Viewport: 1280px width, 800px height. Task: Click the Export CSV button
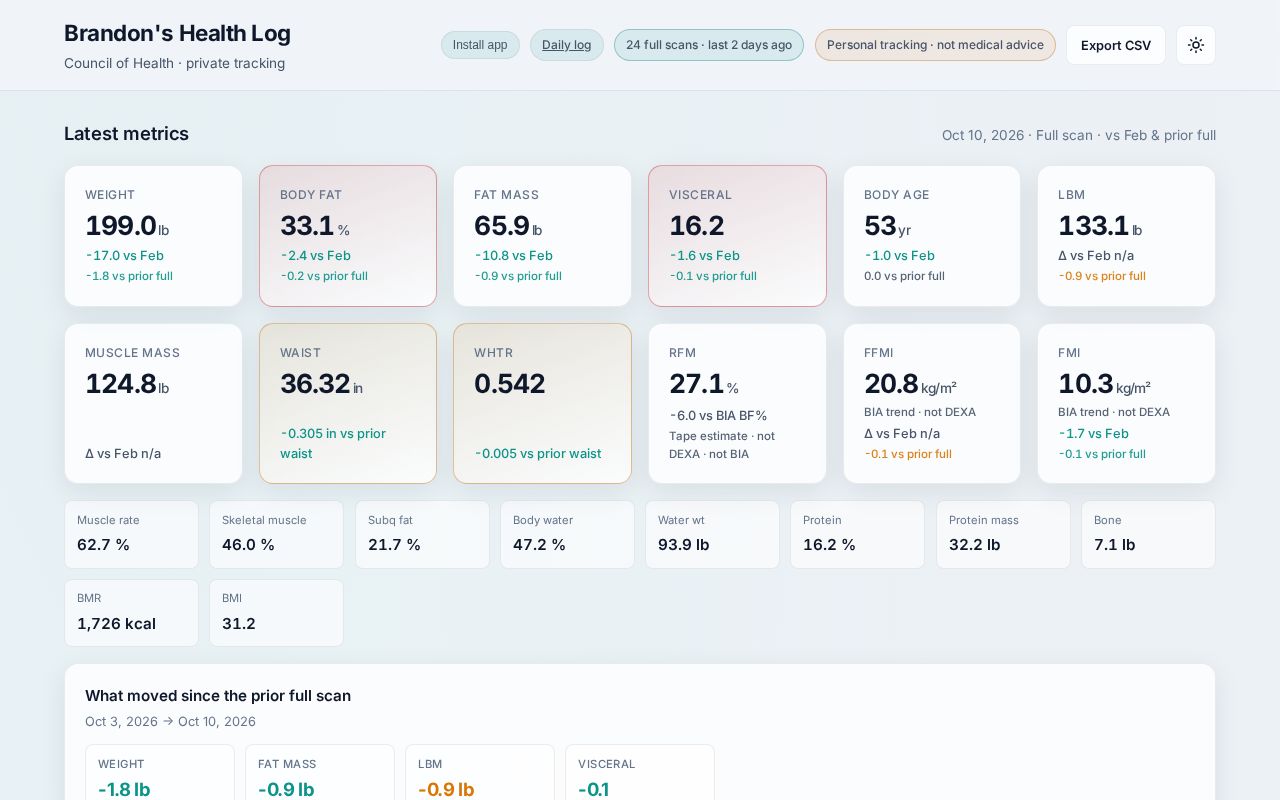pos(1116,45)
